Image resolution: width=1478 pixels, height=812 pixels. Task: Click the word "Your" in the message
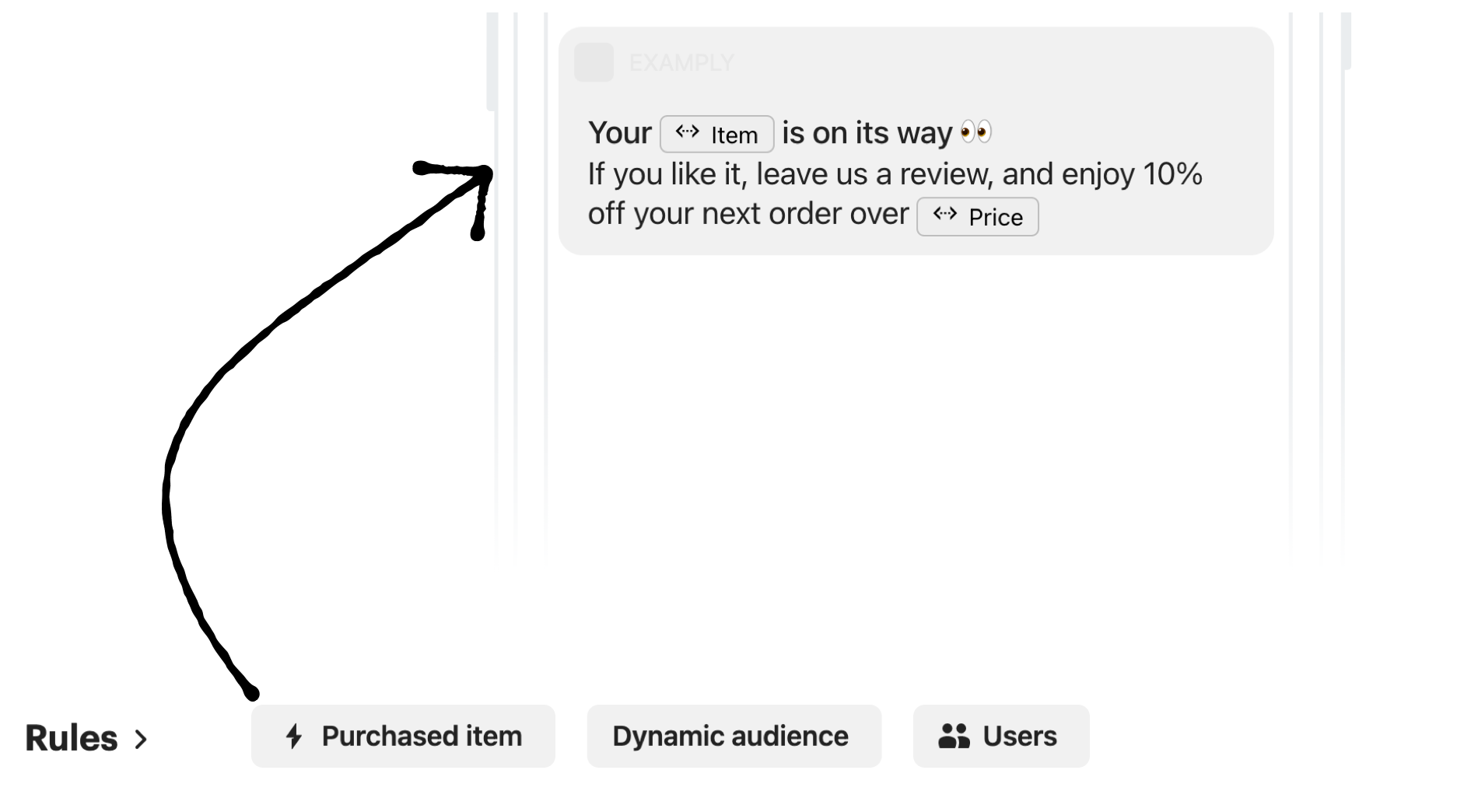point(619,133)
